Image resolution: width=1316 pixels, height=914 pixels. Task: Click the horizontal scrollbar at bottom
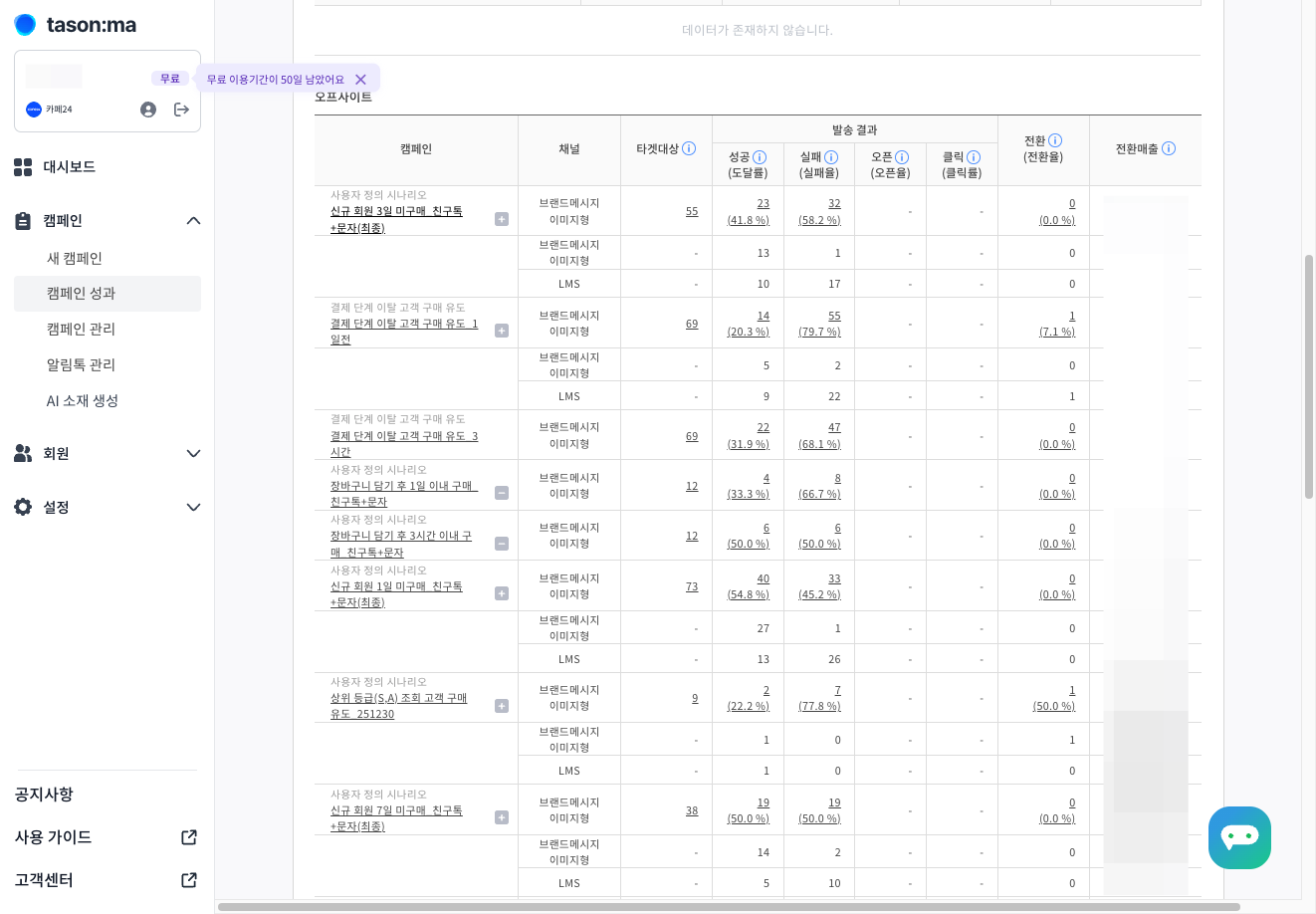tap(729, 907)
